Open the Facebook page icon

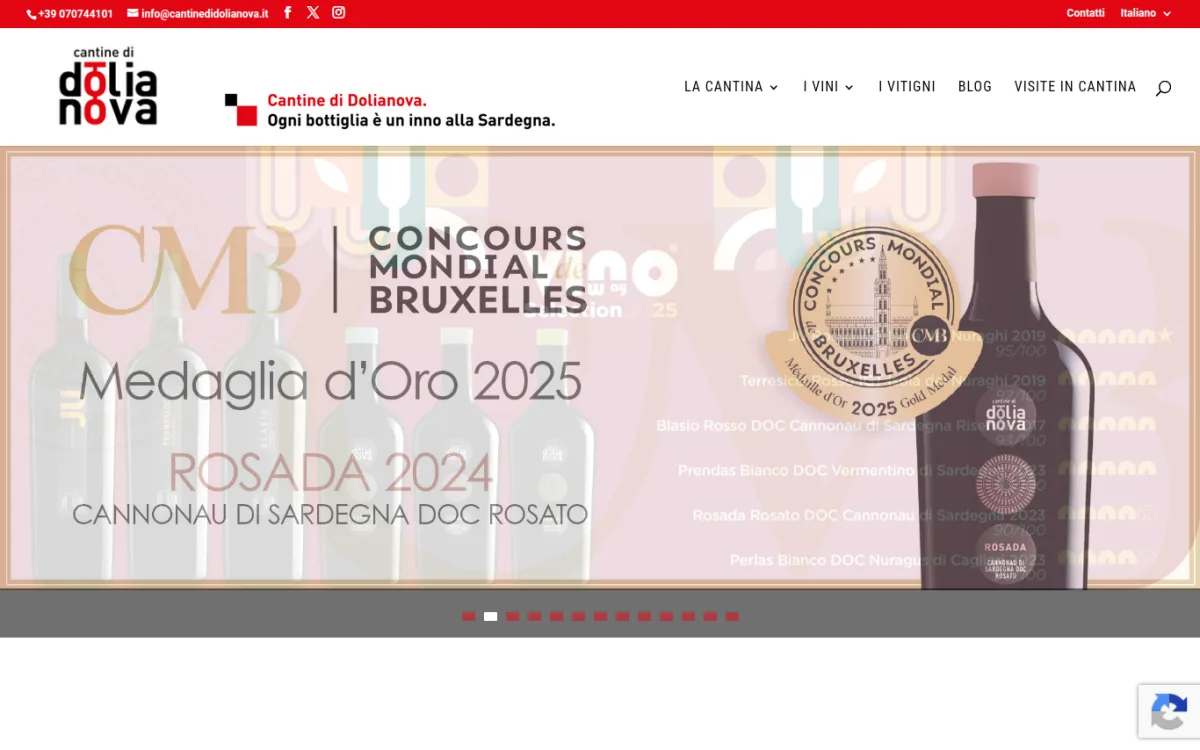pos(288,13)
